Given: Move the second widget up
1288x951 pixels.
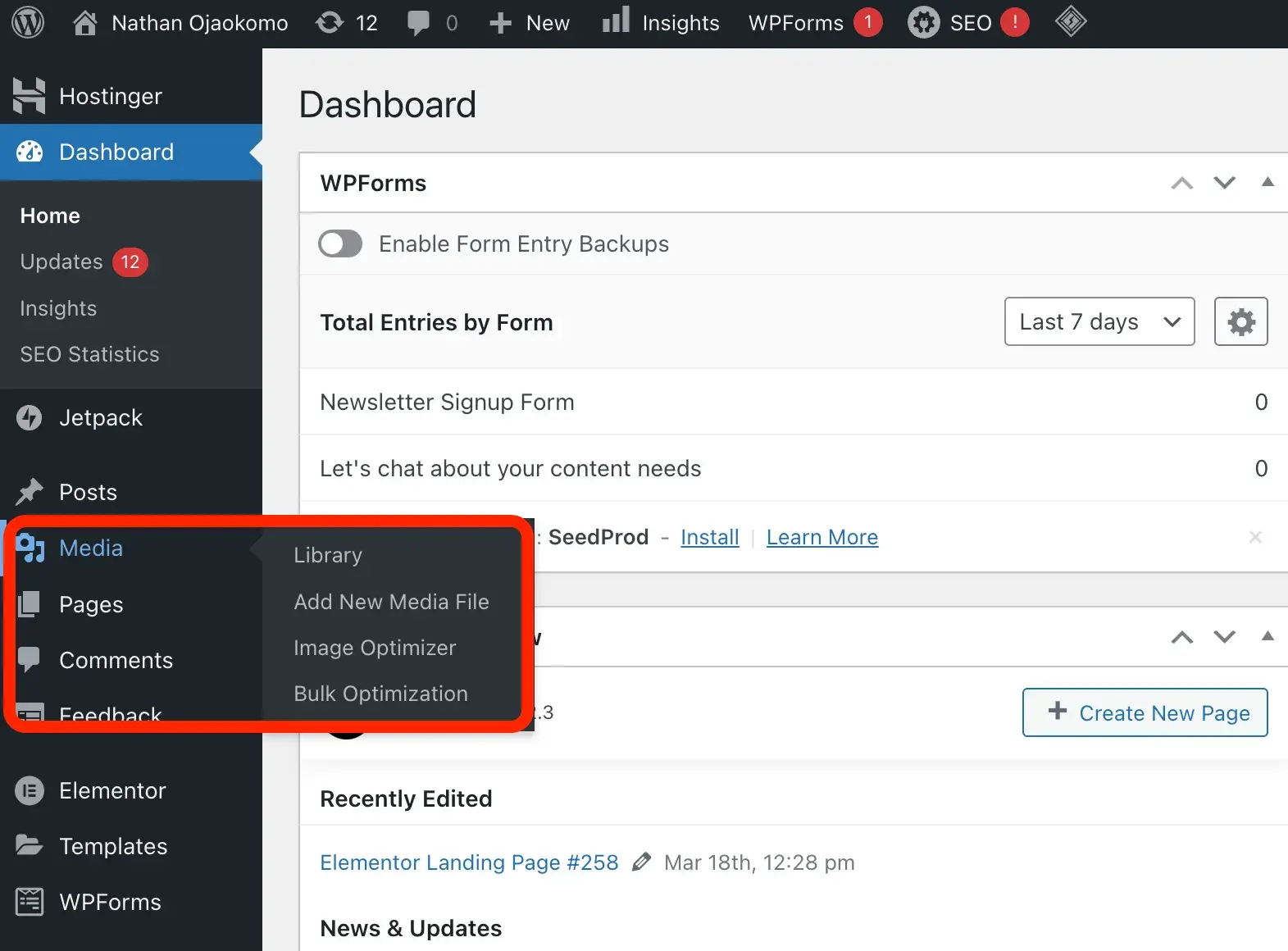Looking at the screenshot, I should [x=1181, y=637].
